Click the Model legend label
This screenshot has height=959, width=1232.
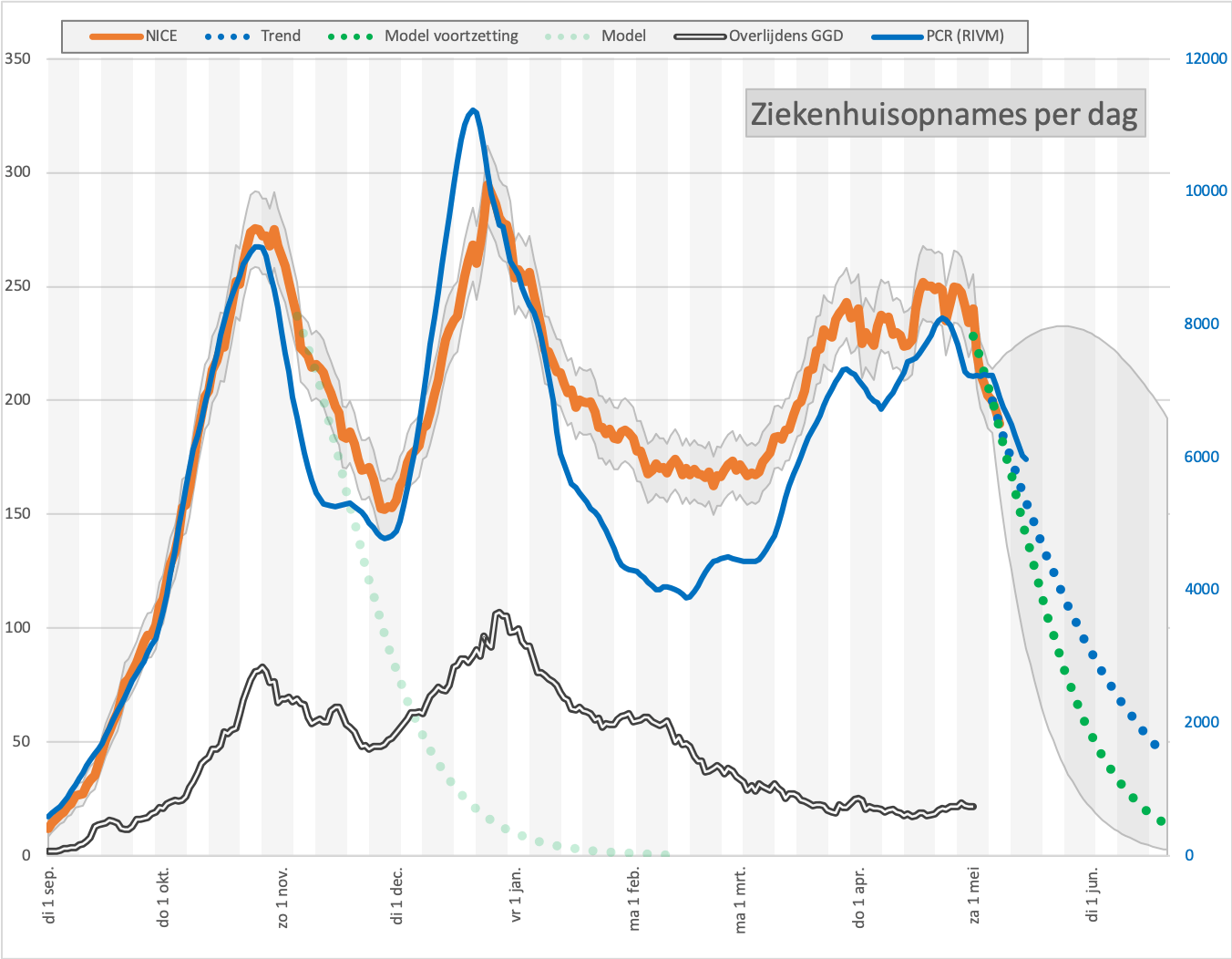pos(623,36)
